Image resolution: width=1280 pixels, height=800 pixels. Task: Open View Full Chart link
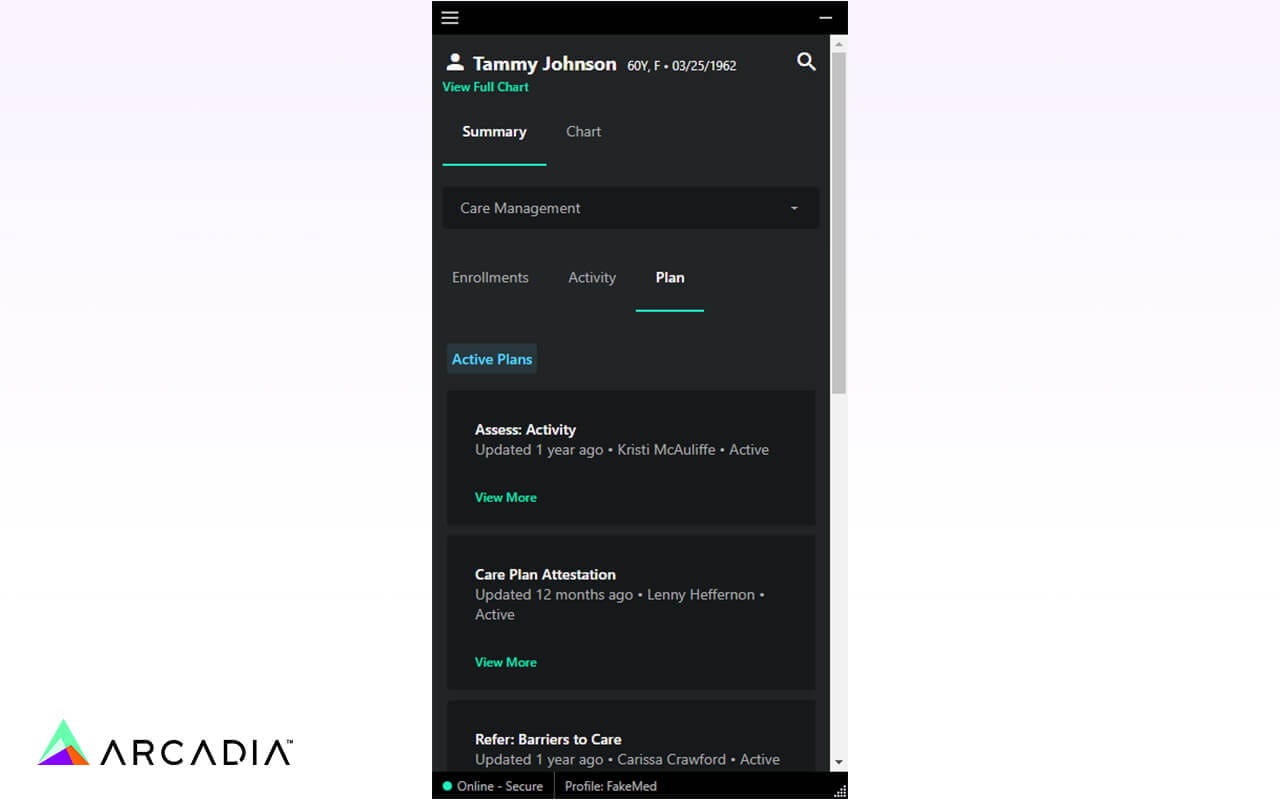tap(485, 87)
